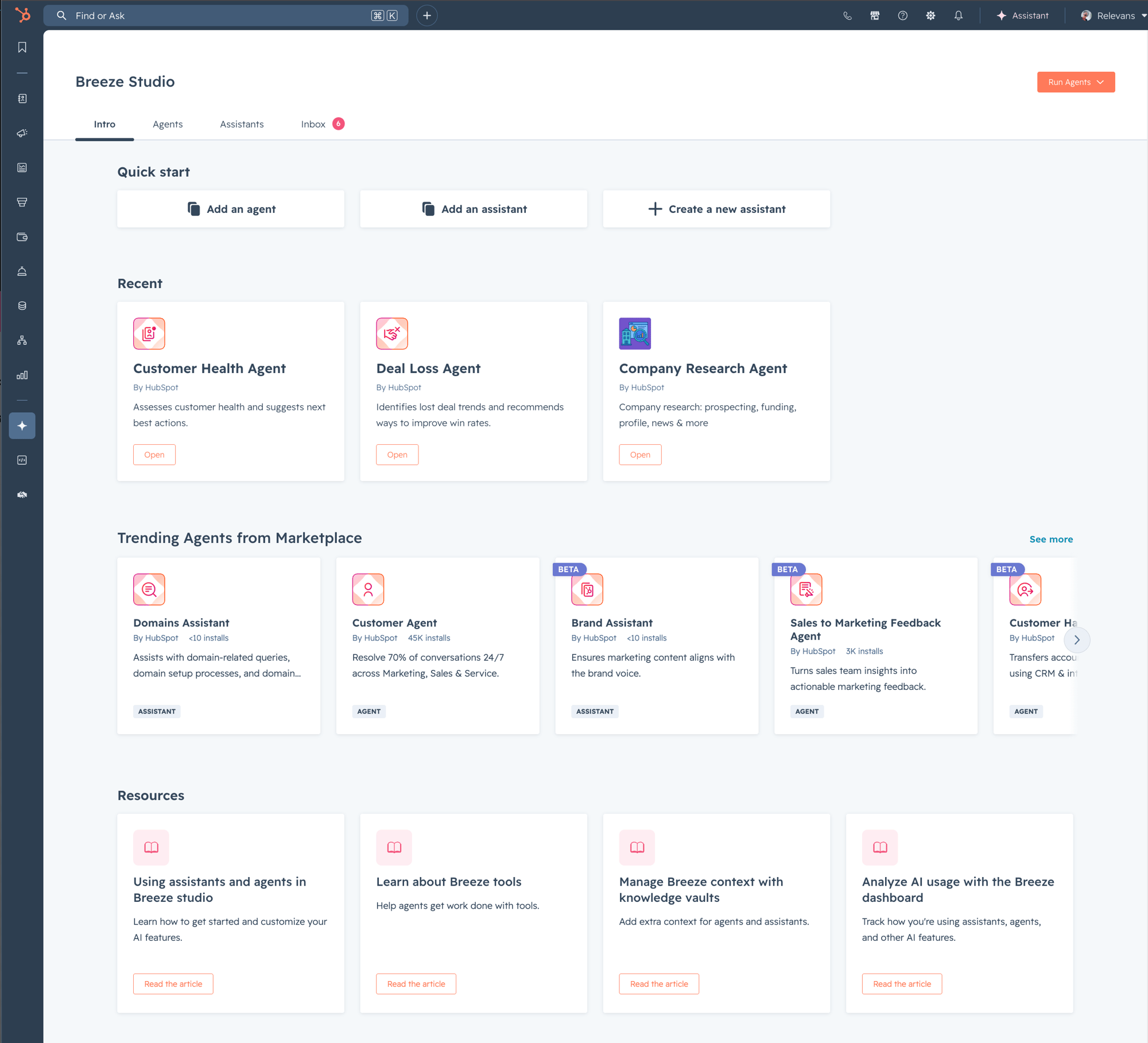Open the Data Management database sidebar icon
The height and width of the screenshot is (1043, 1148).
22,306
